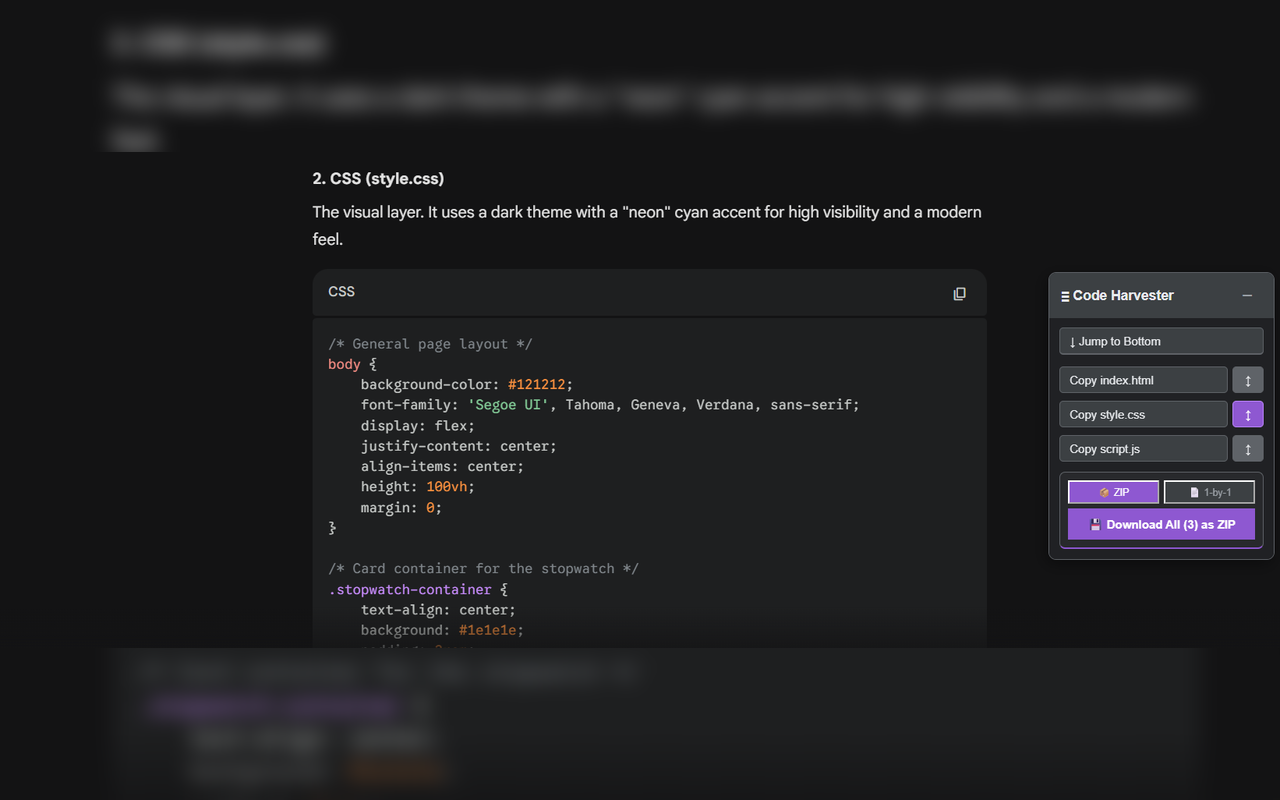Switch download mode to ZIP
This screenshot has width=1280, height=800.
(x=1113, y=491)
